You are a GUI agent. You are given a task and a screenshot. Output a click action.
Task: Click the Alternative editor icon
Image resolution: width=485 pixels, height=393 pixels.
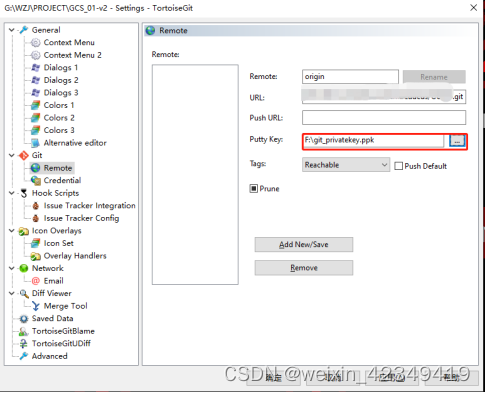(x=36, y=143)
